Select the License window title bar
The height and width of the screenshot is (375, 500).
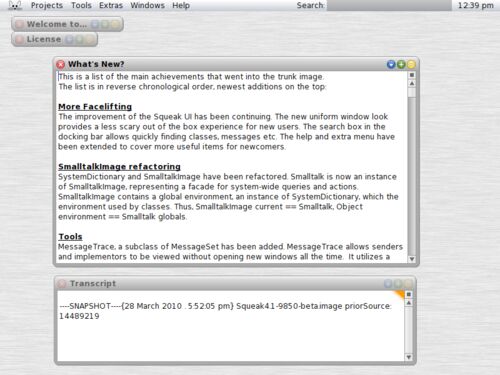point(54,39)
